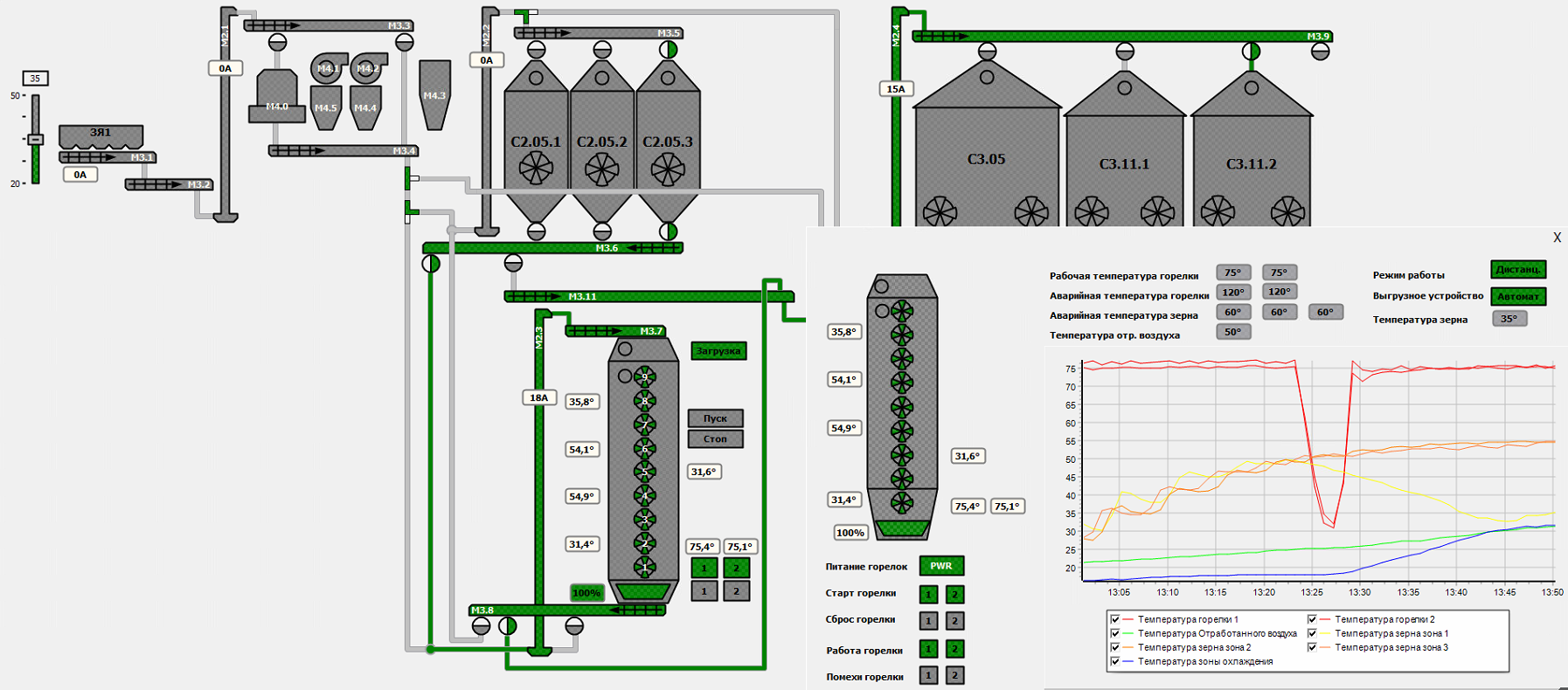
Task: Select conveyor M3.2
Action: 169,184
